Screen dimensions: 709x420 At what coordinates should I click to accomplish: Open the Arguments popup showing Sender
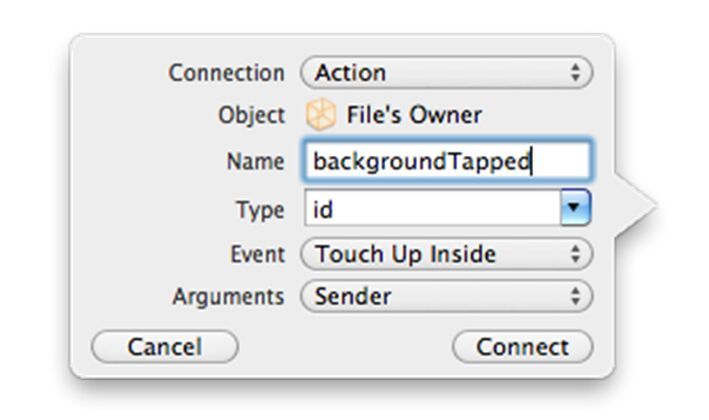click(446, 296)
